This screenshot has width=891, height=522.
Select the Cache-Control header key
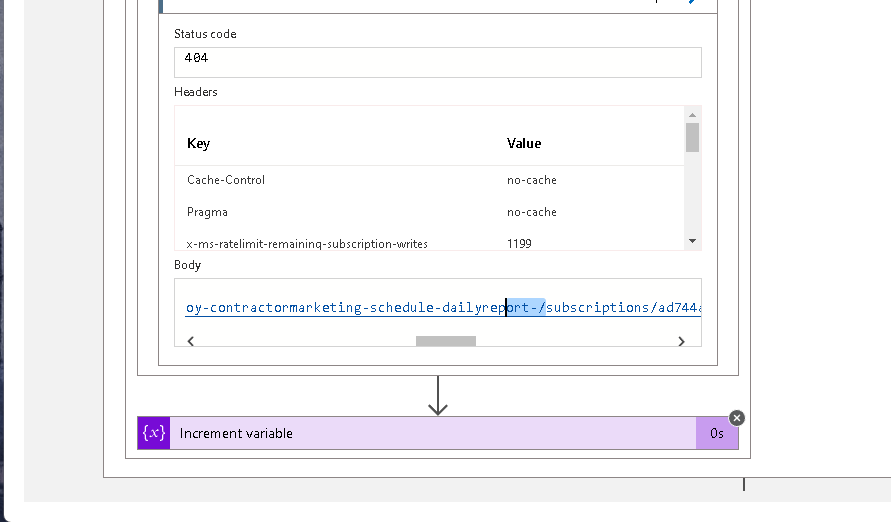coord(226,180)
